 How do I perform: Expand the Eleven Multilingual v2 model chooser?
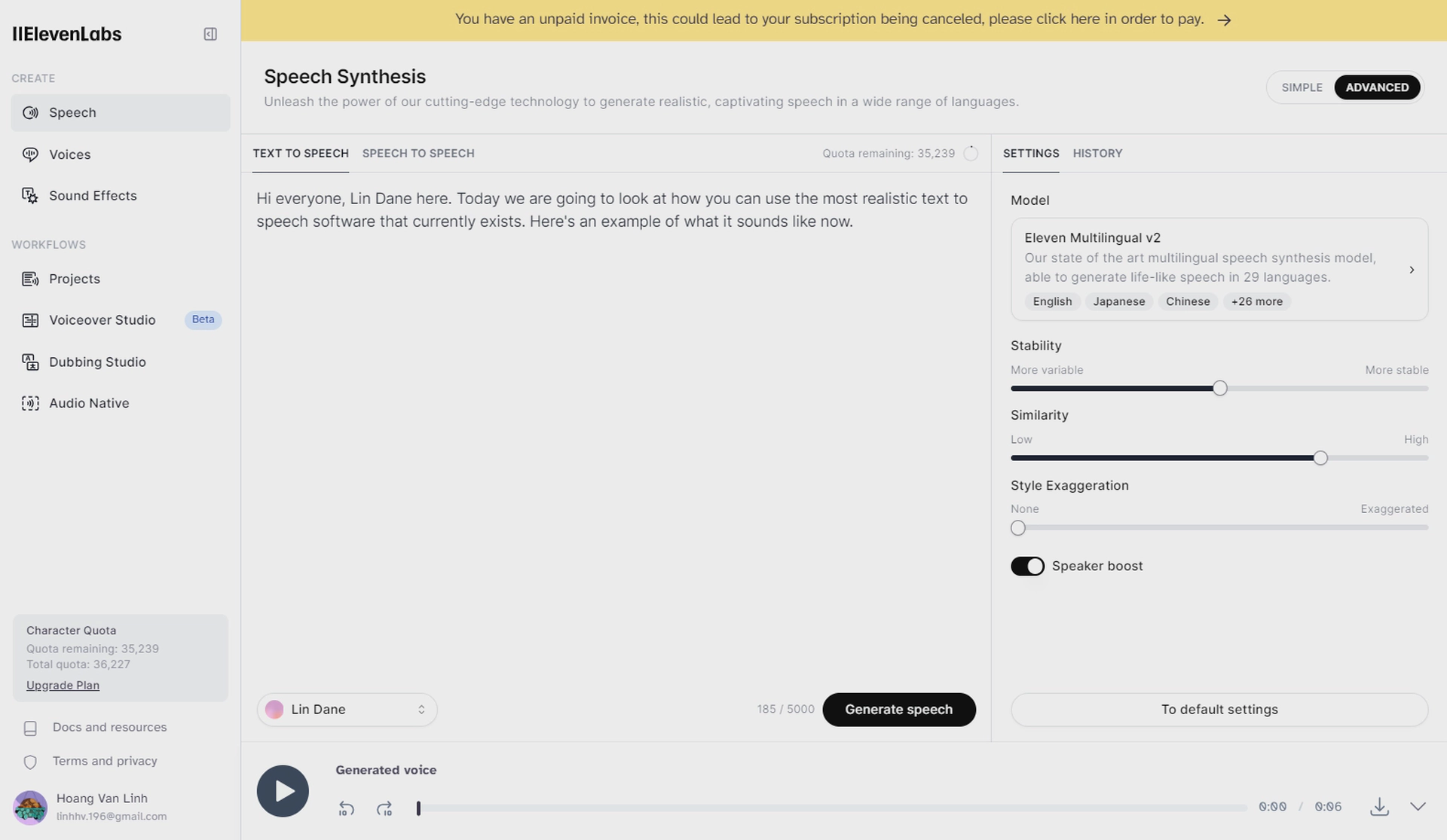(x=1219, y=269)
